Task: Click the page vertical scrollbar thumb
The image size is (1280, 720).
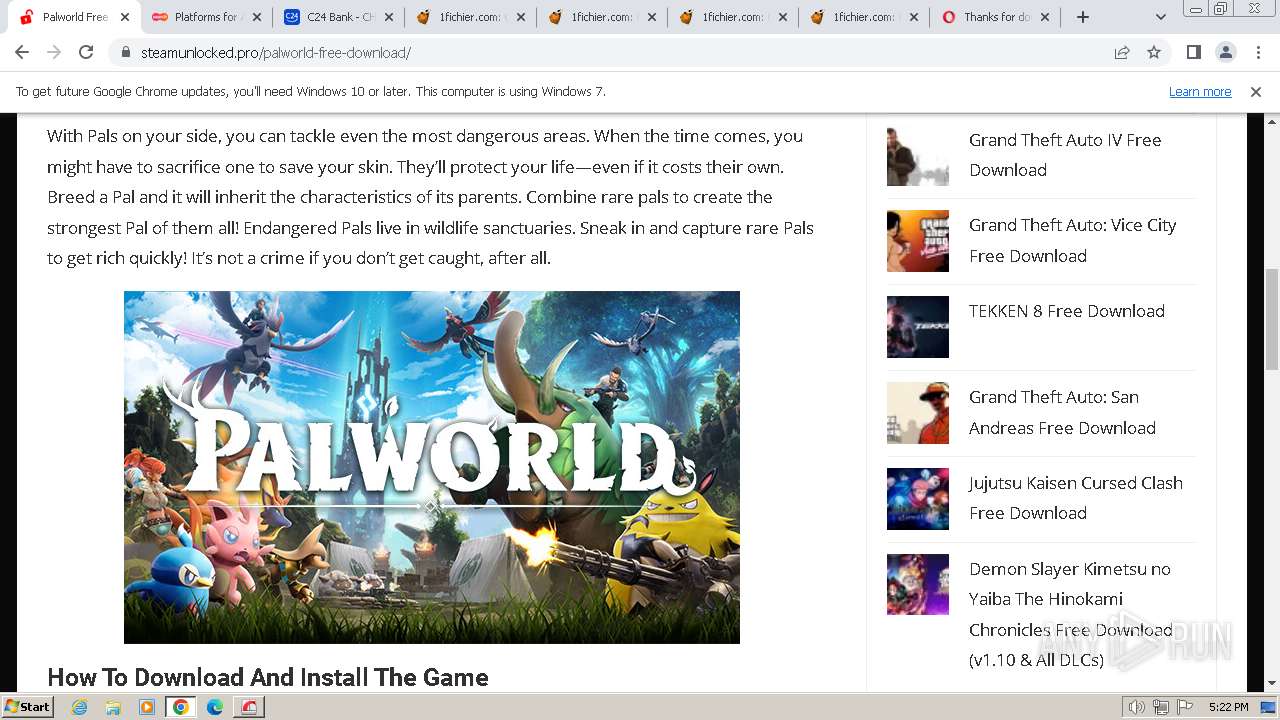Action: click(1272, 319)
